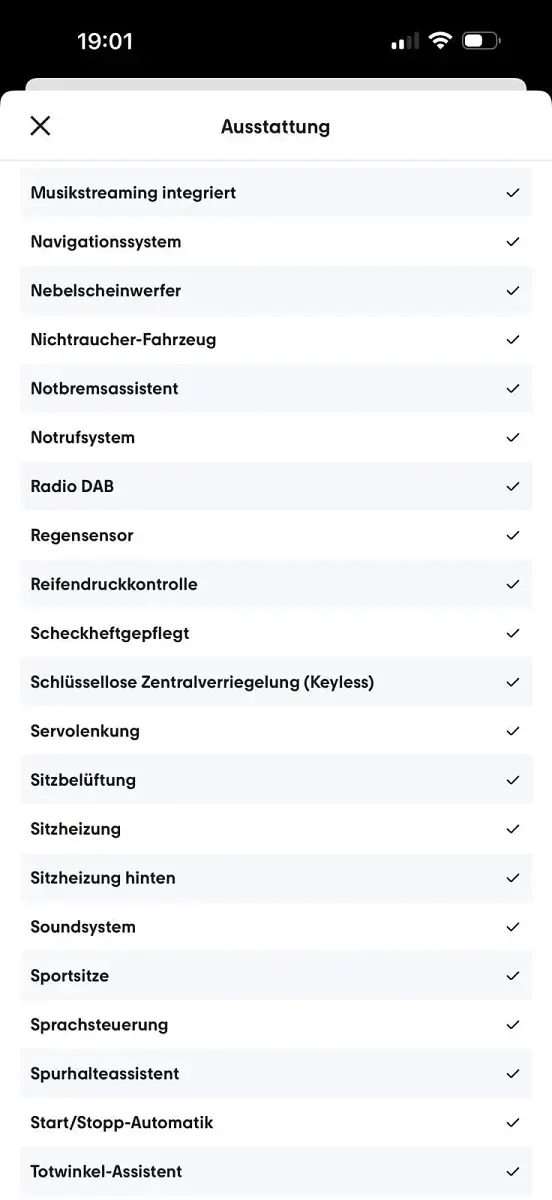Tap the Sitzheizung hinten entry
This screenshot has width=552, height=1200.
point(276,878)
